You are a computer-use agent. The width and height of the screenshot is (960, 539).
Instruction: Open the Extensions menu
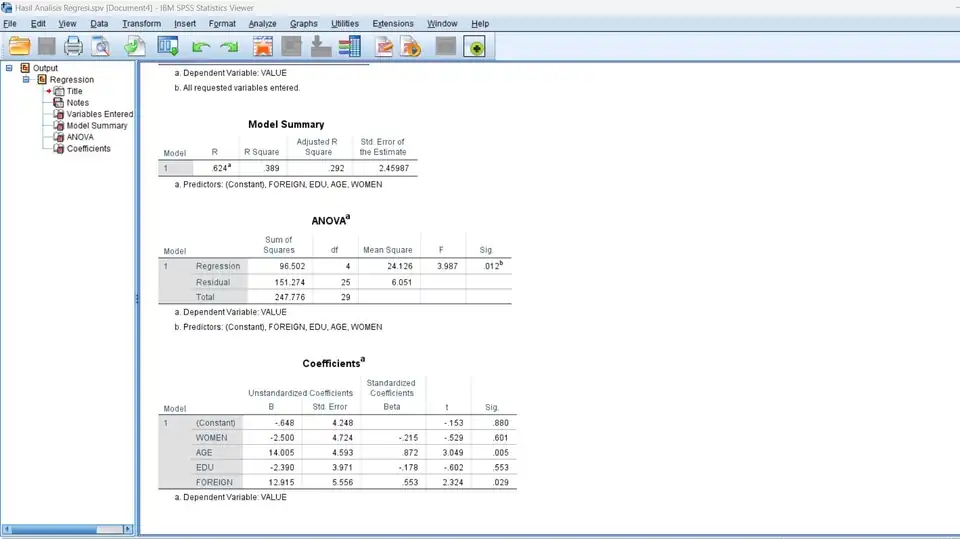(393, 23)
